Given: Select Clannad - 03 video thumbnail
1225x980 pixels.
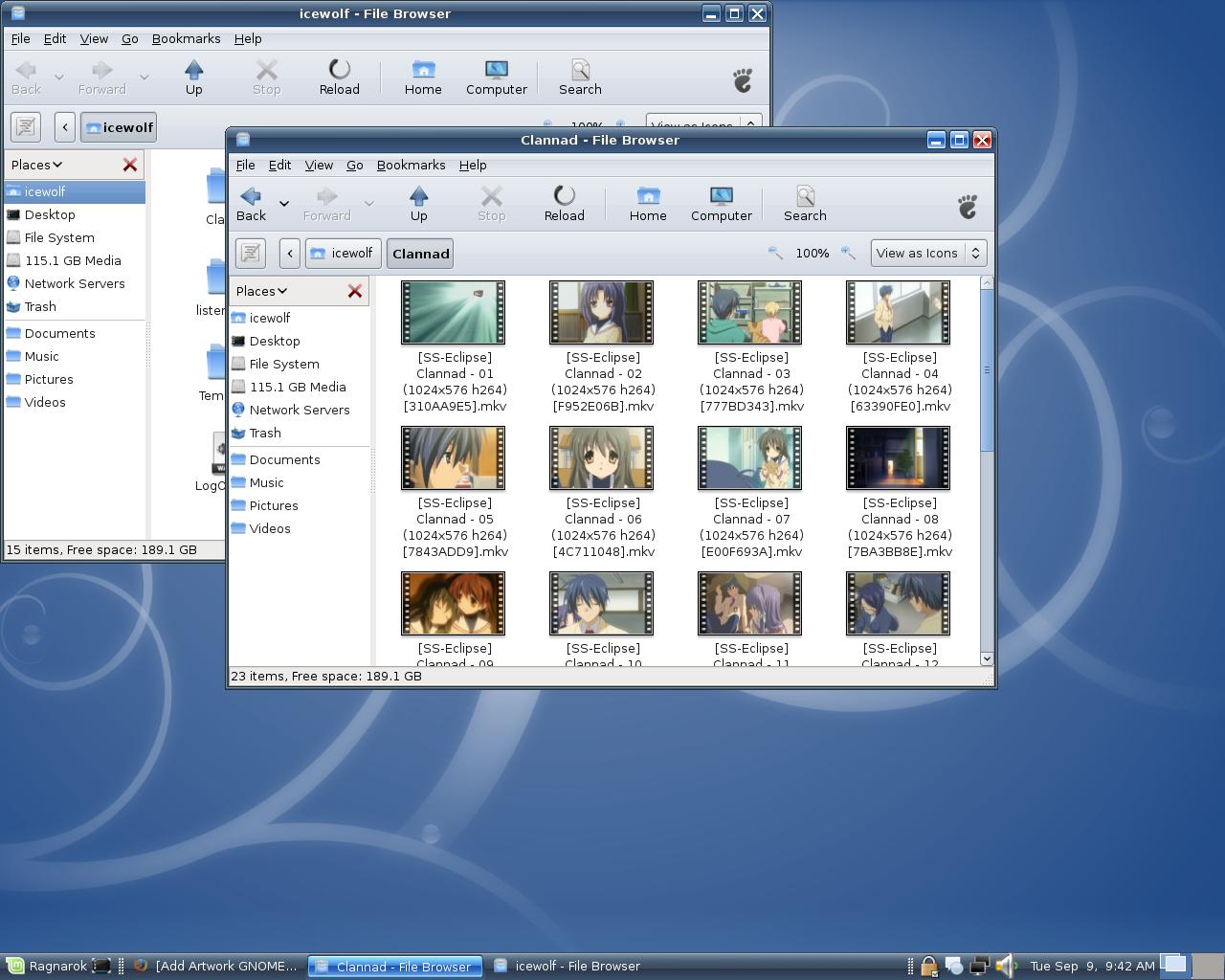Looking at the screenshot, I should [749, 312].
